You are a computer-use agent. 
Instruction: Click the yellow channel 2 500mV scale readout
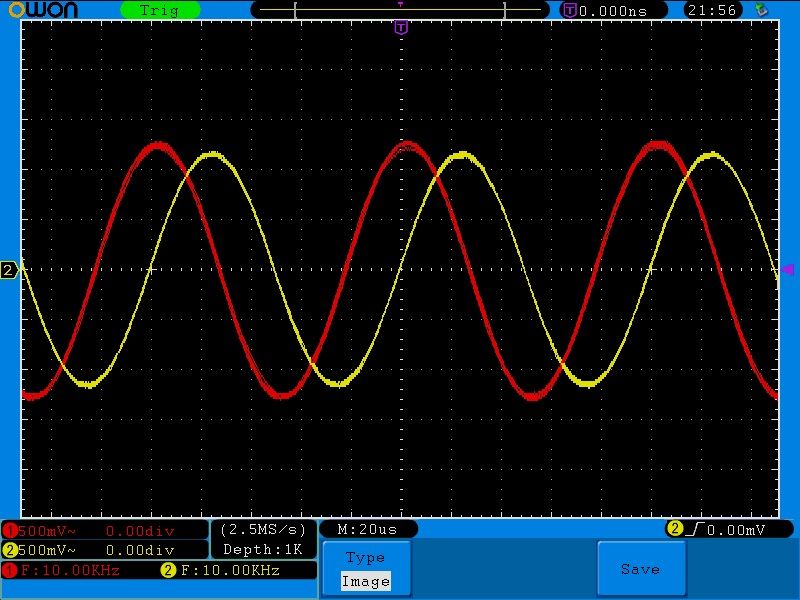[40, 549]
